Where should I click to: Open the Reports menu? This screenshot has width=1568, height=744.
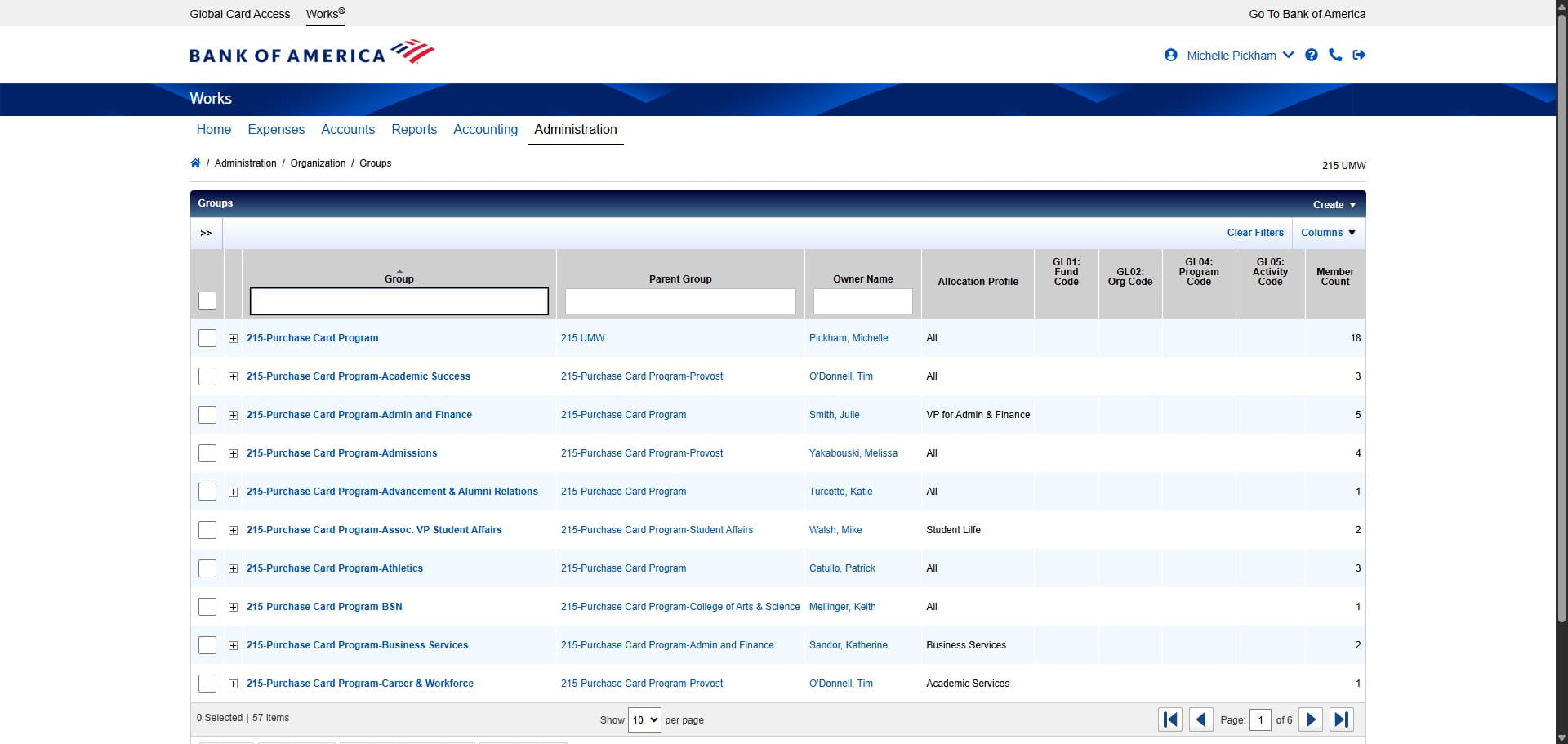pos(414,129)
